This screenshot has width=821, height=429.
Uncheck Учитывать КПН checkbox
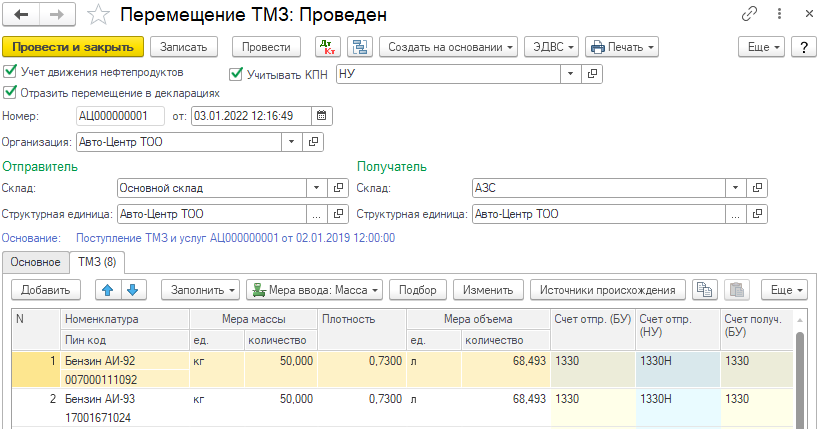pos(237,74)
